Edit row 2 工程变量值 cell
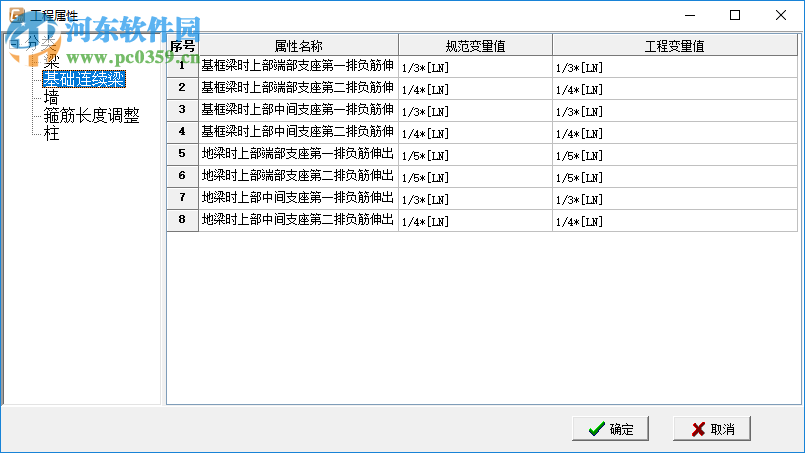Viewport: 805px width, 453px height. (x=675, y=89)
